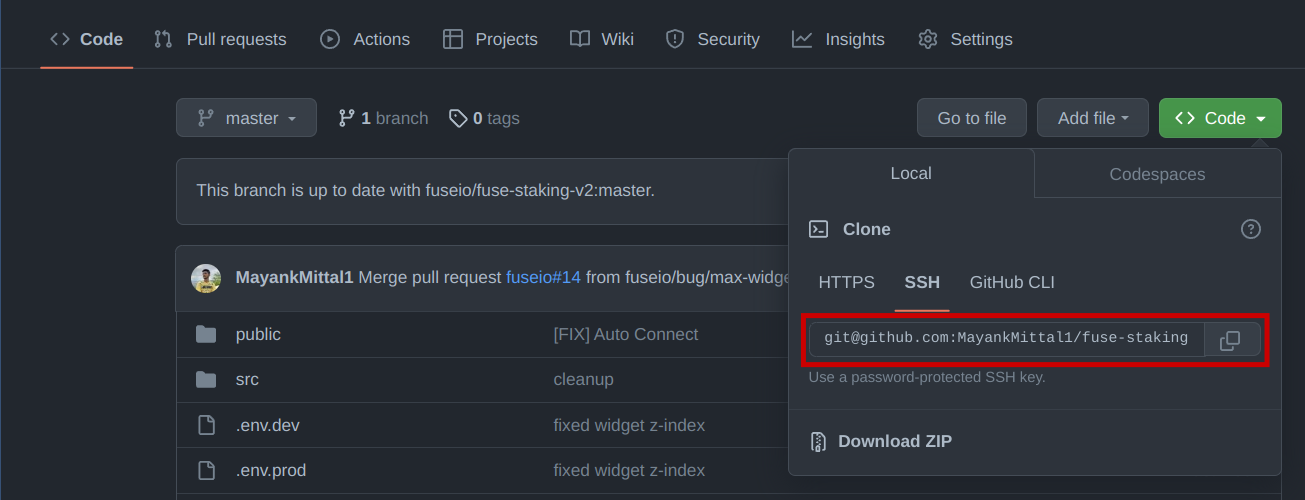Click Download ZIP

(x=894, y=441)
